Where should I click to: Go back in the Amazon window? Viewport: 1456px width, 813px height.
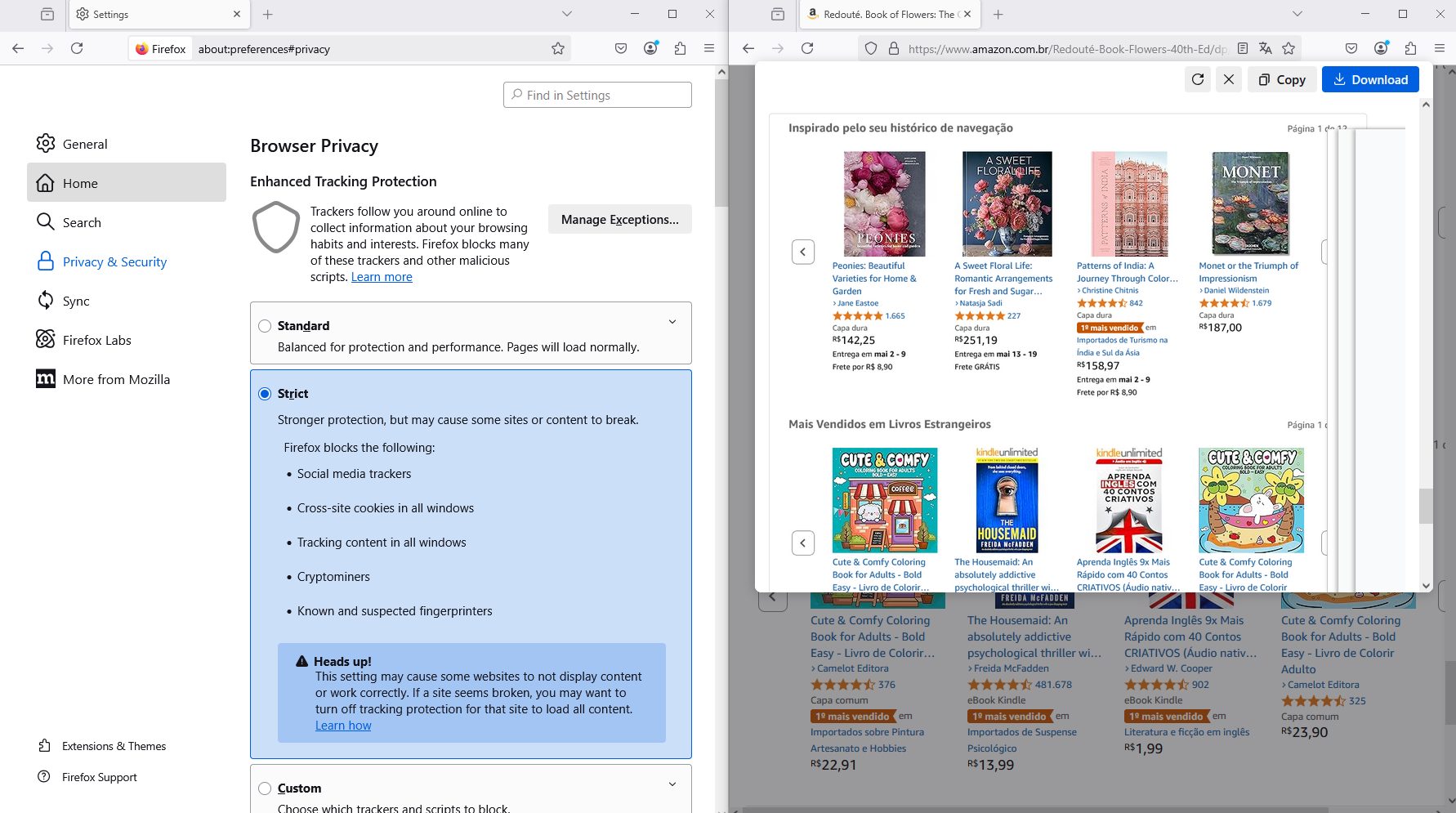[x=748, y=48]
